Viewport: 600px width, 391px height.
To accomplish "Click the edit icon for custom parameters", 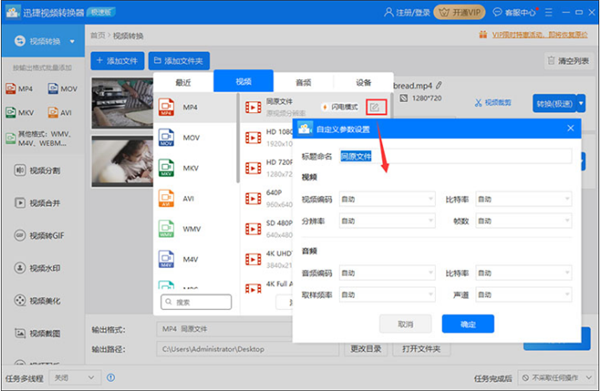I will point(375,107).
